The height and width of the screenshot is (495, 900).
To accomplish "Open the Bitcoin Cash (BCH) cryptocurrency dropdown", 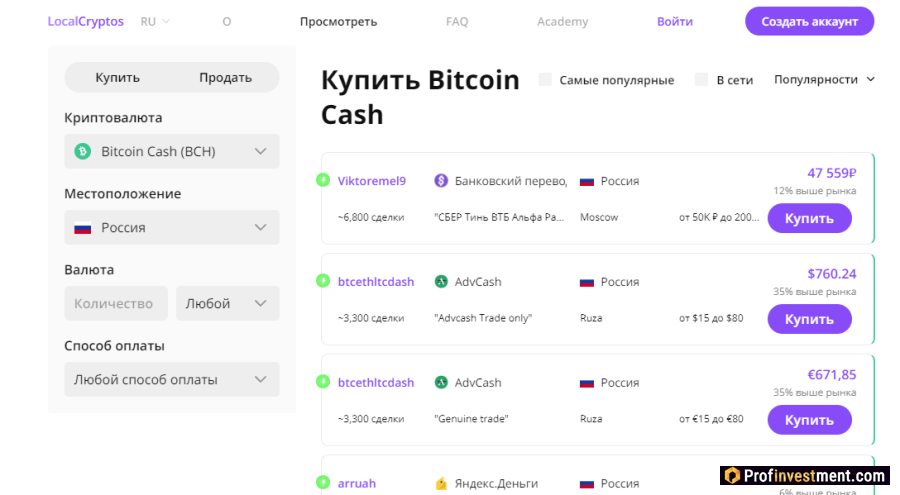I will click(x=172, y=152).
